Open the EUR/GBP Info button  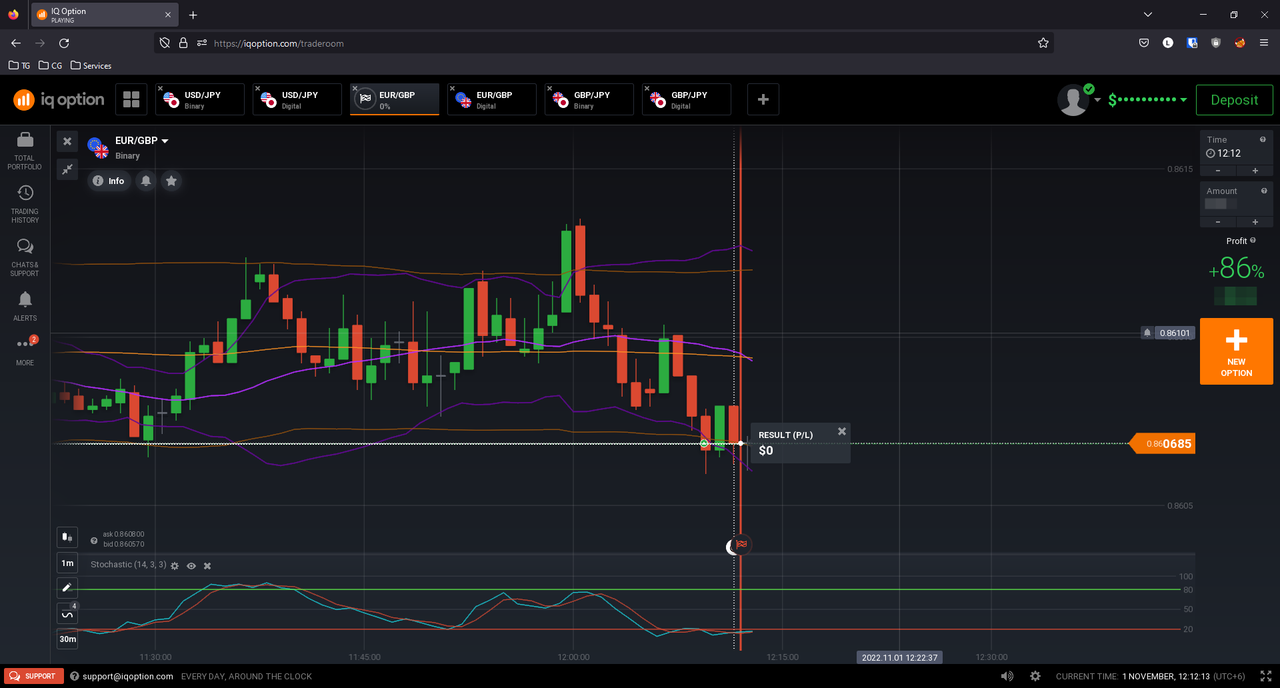[108, 181]
